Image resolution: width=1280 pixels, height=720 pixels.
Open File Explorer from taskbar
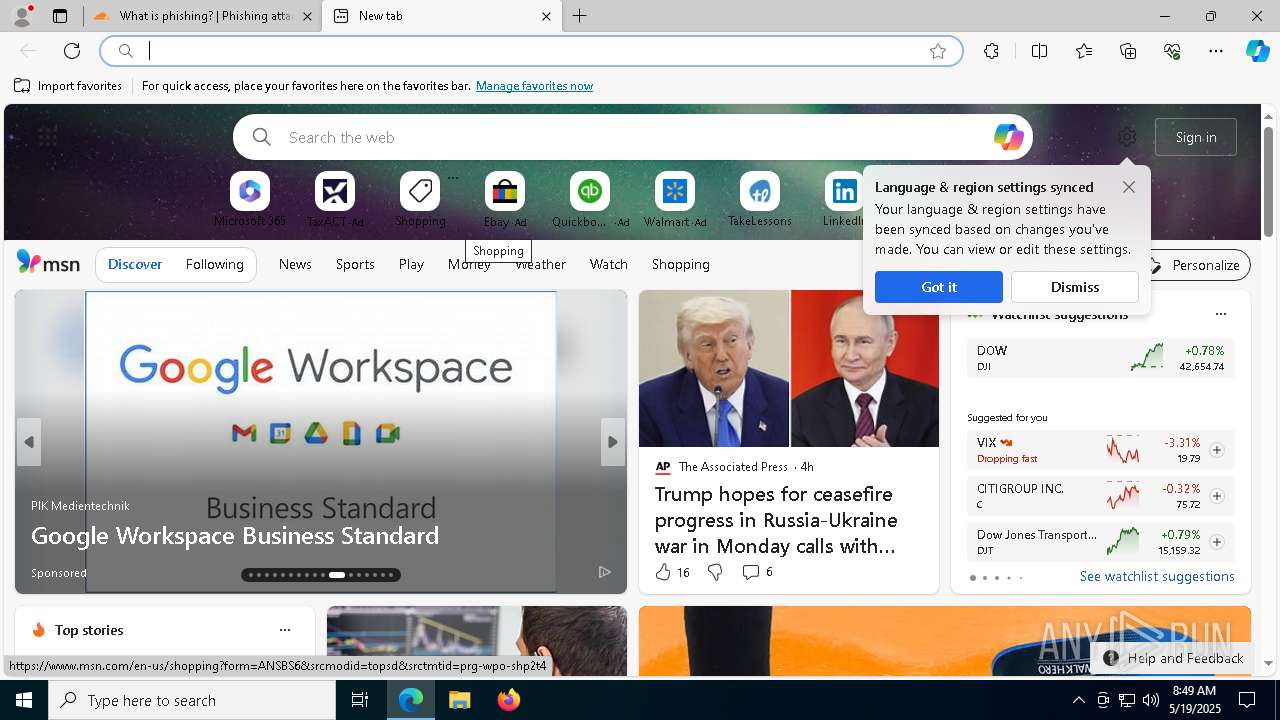point(459,700)
